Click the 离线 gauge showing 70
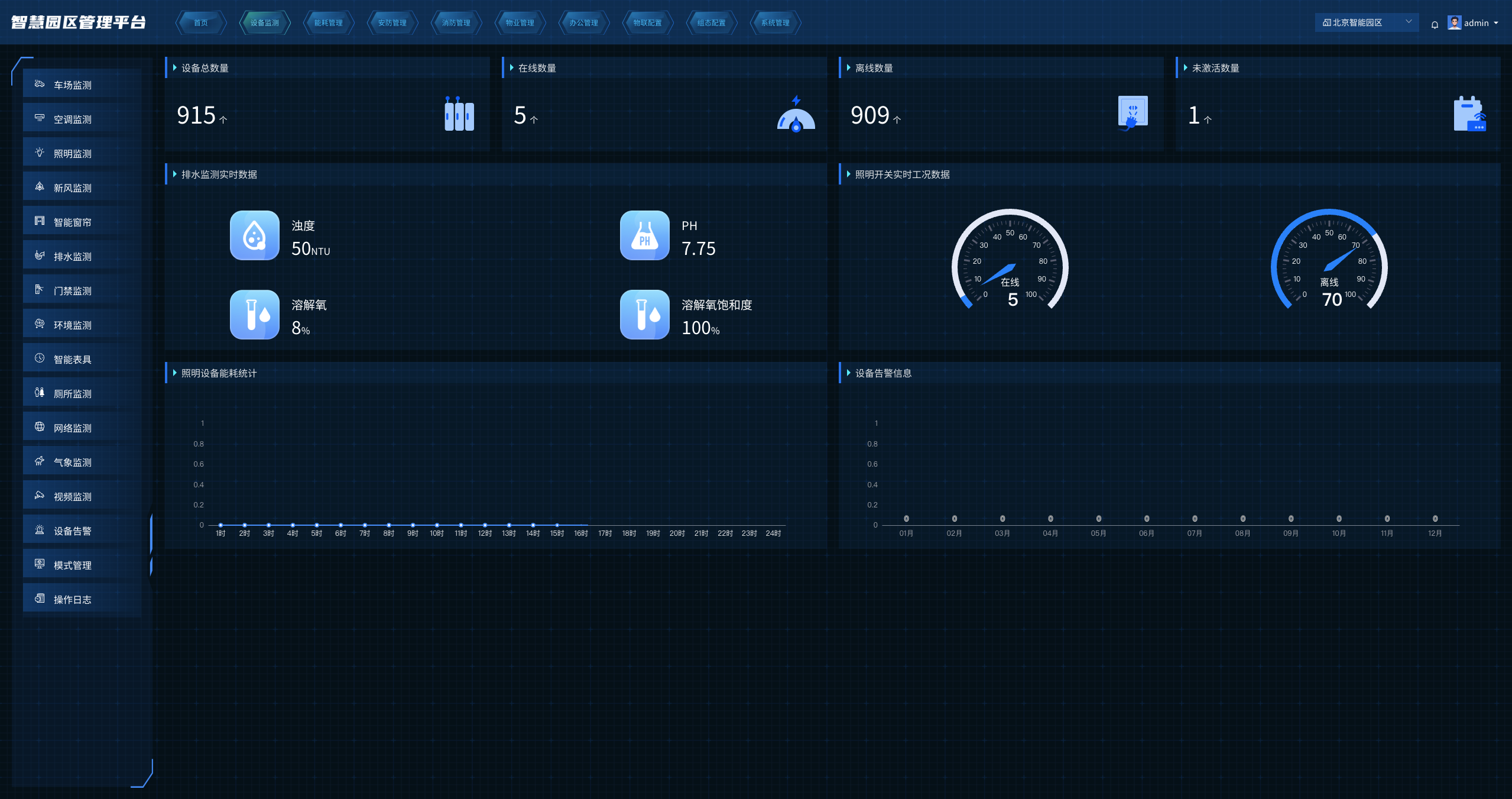Screen dimensions: 1512x799 (1329, 259)
